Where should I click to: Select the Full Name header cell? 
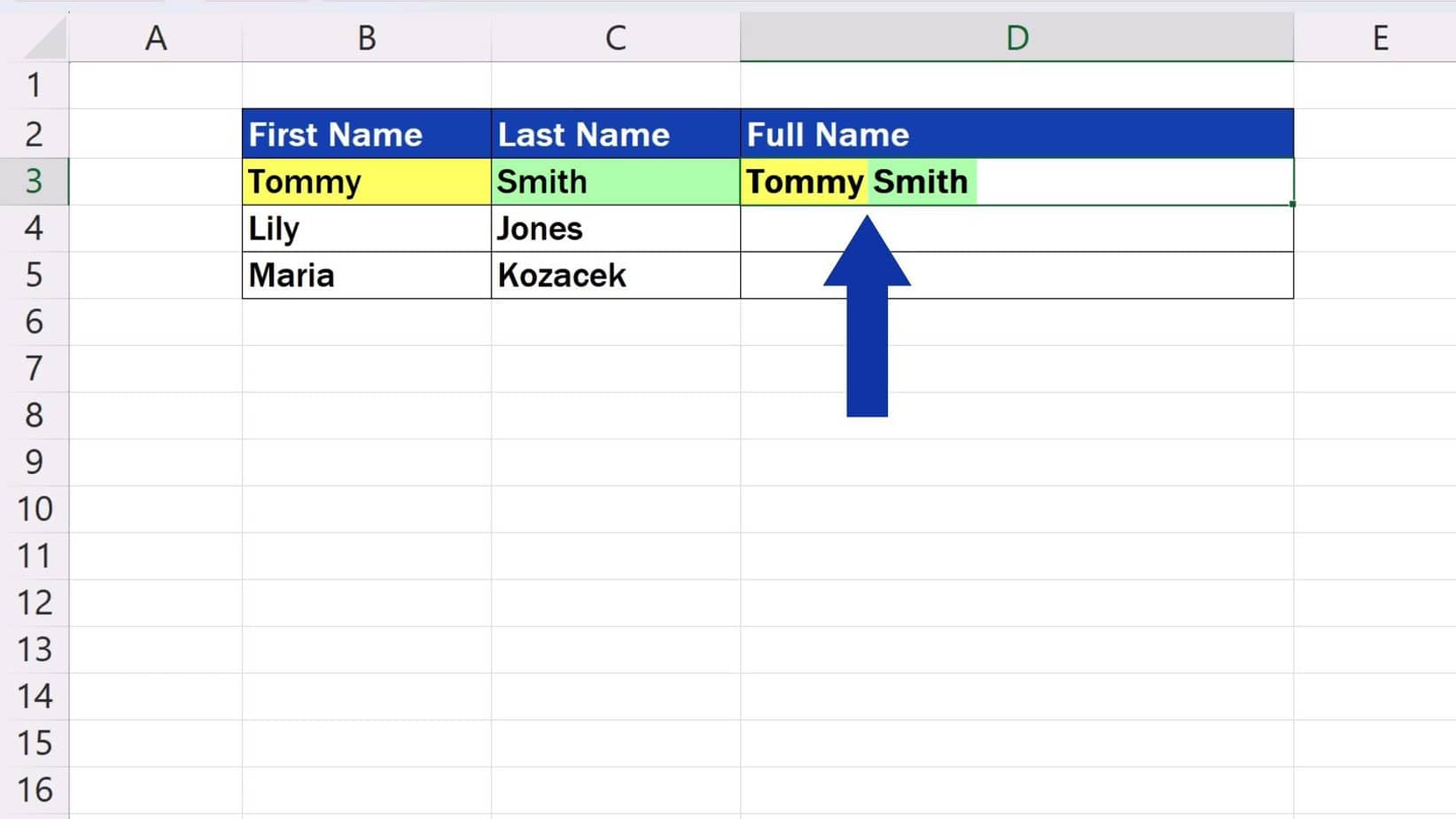[1016, 134]
